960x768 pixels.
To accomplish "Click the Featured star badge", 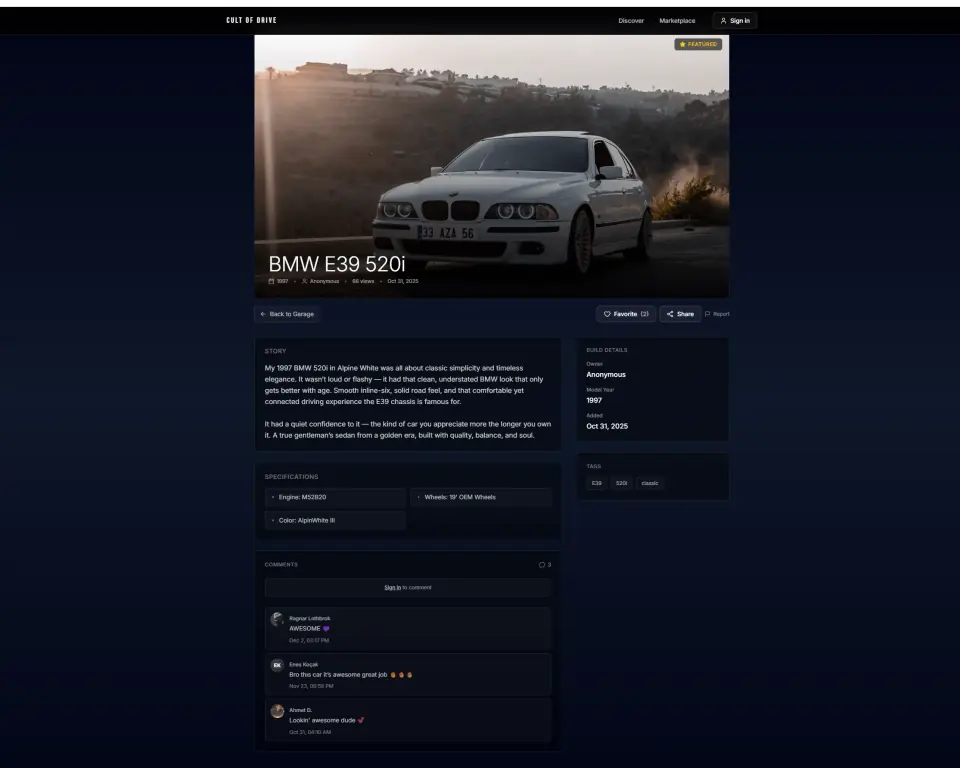I will point(698,44).
